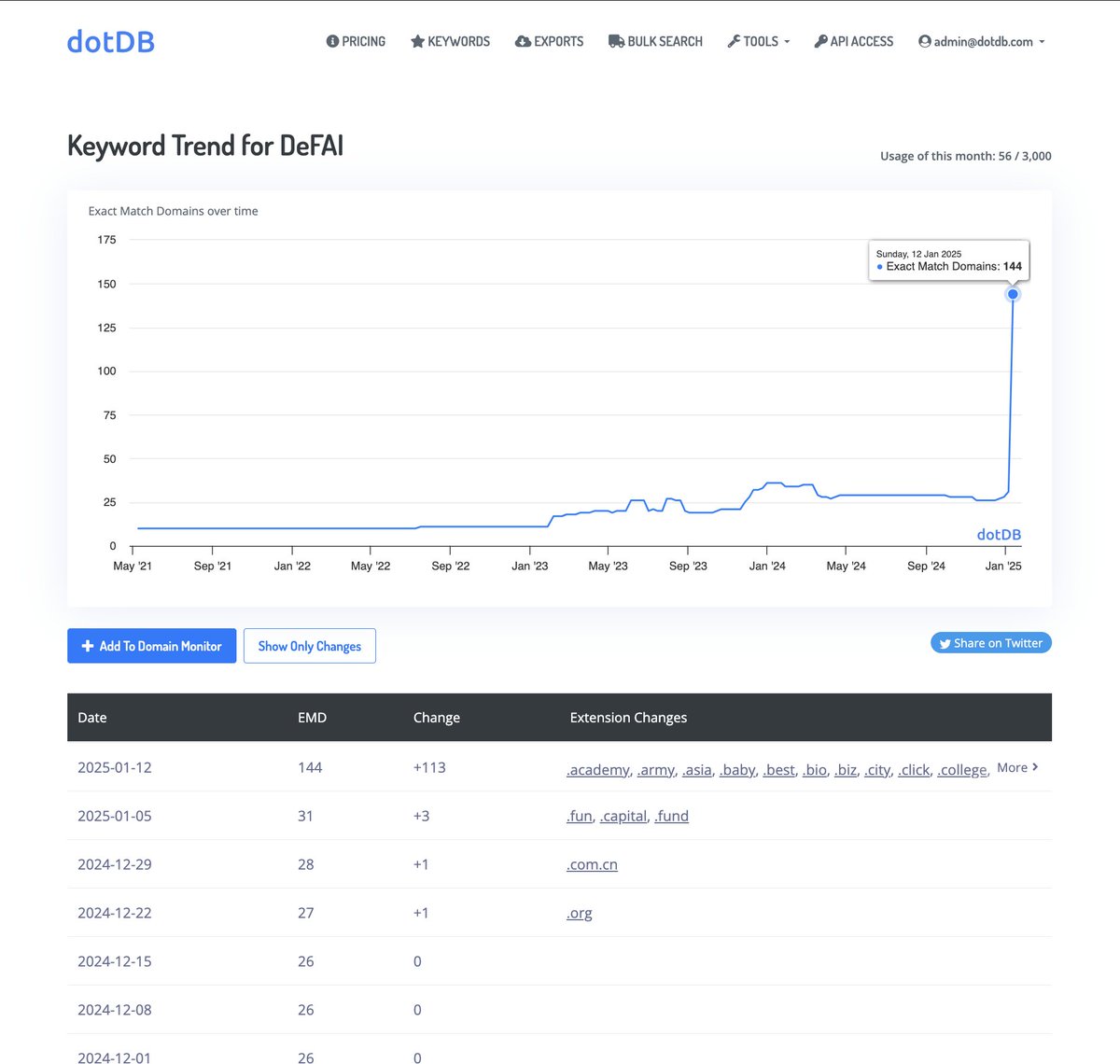Open the .army extension link
Viewport: 1120px width, 1064px height.
(656, 769)
